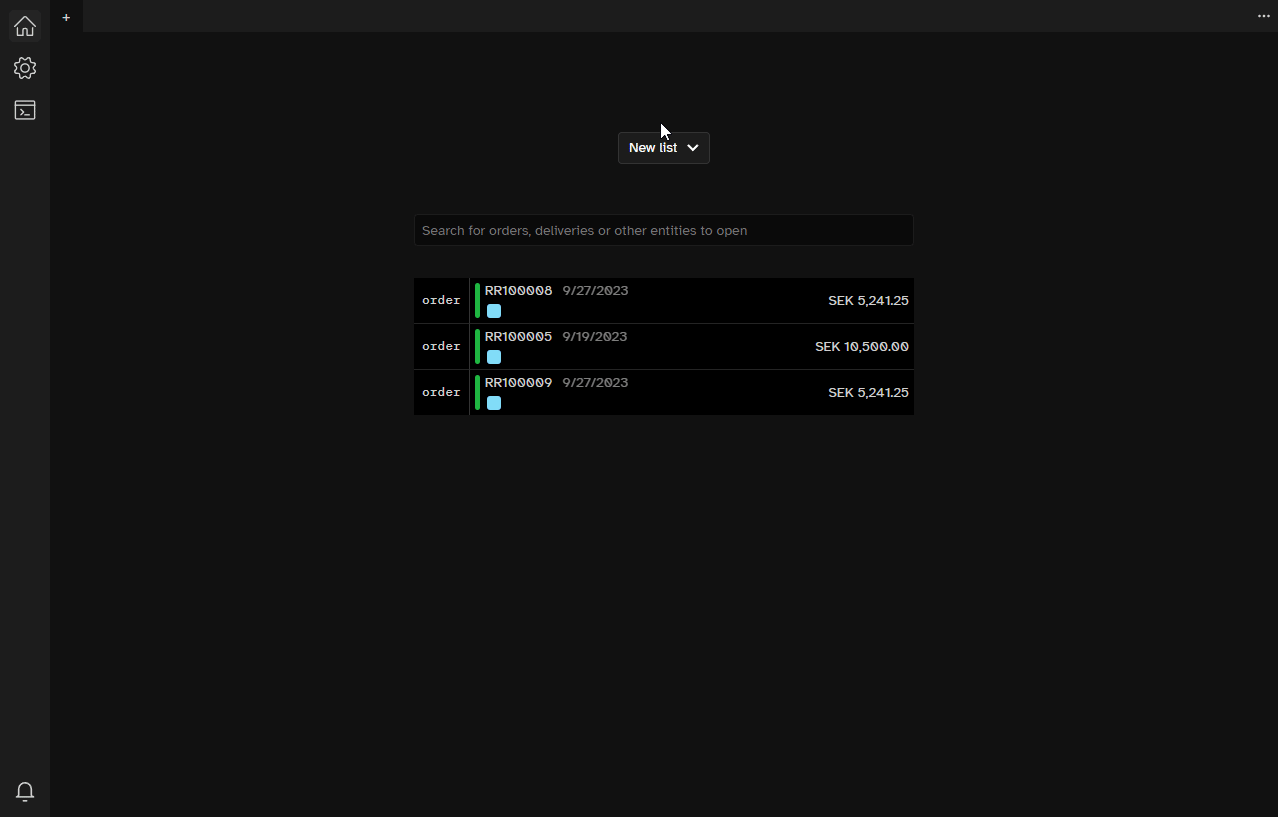Open the overflow menu with three dots

[1263, 16]
